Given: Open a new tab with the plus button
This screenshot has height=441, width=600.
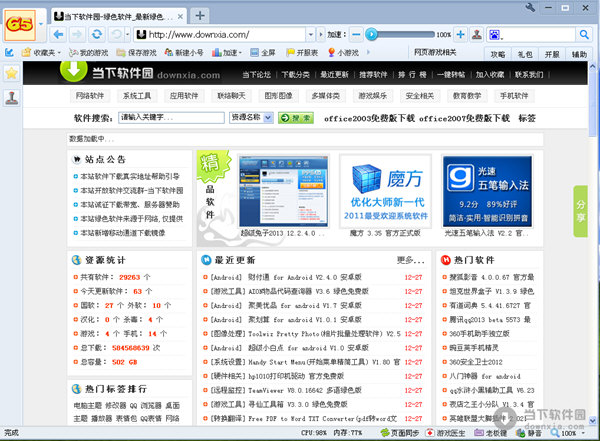Looking at the screenshot, I should pyautogui.click(x=200, y=15).
